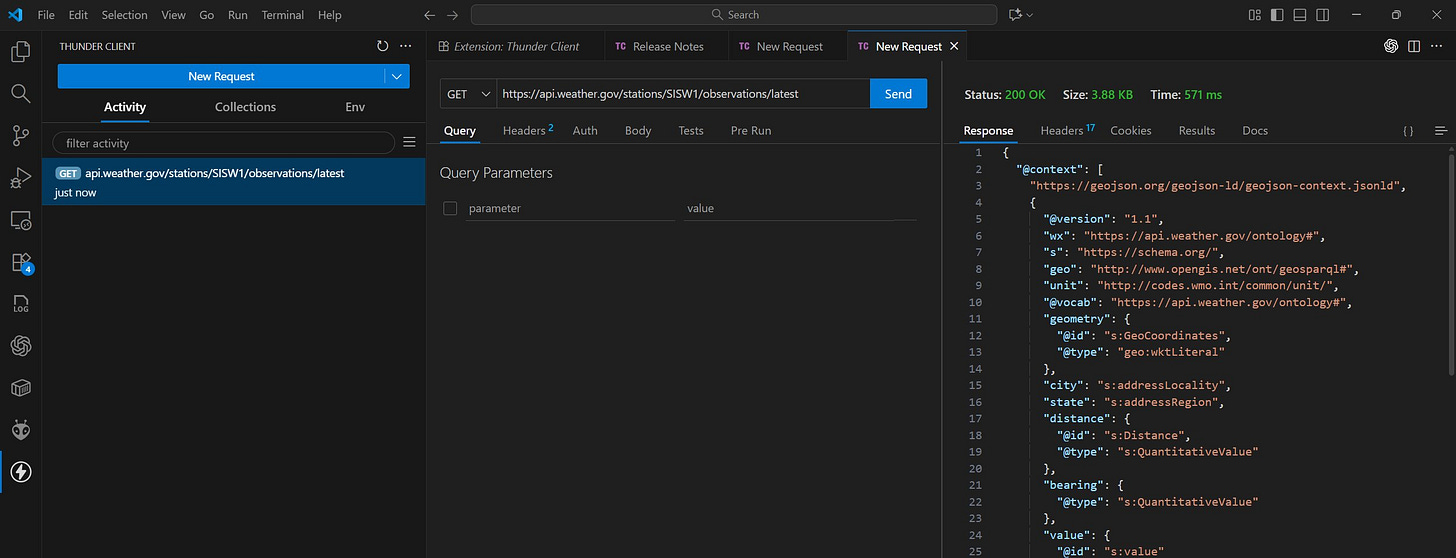Select the request Headers tab
Screen dimensions: 1456x558
coord(527,130)
